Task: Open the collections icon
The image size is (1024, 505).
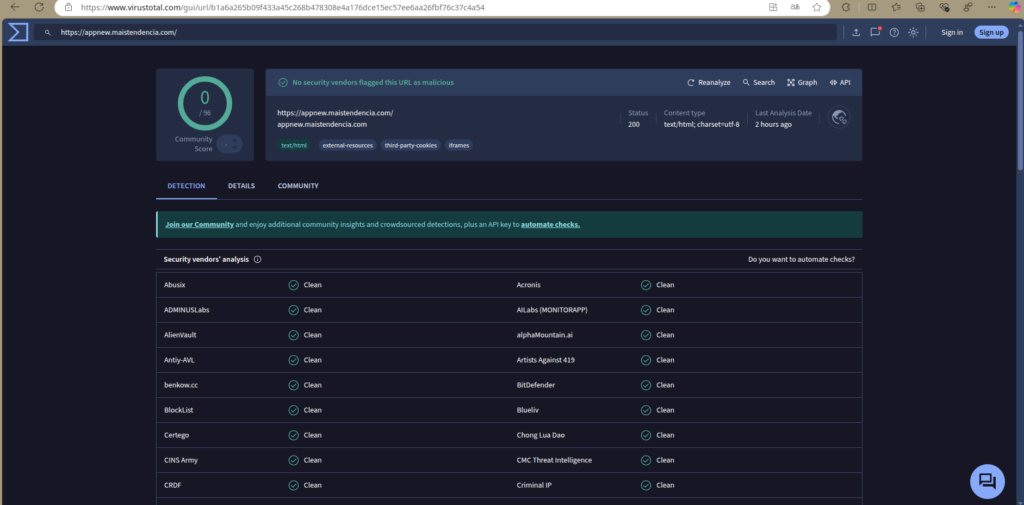Action: tap(920, 7)
